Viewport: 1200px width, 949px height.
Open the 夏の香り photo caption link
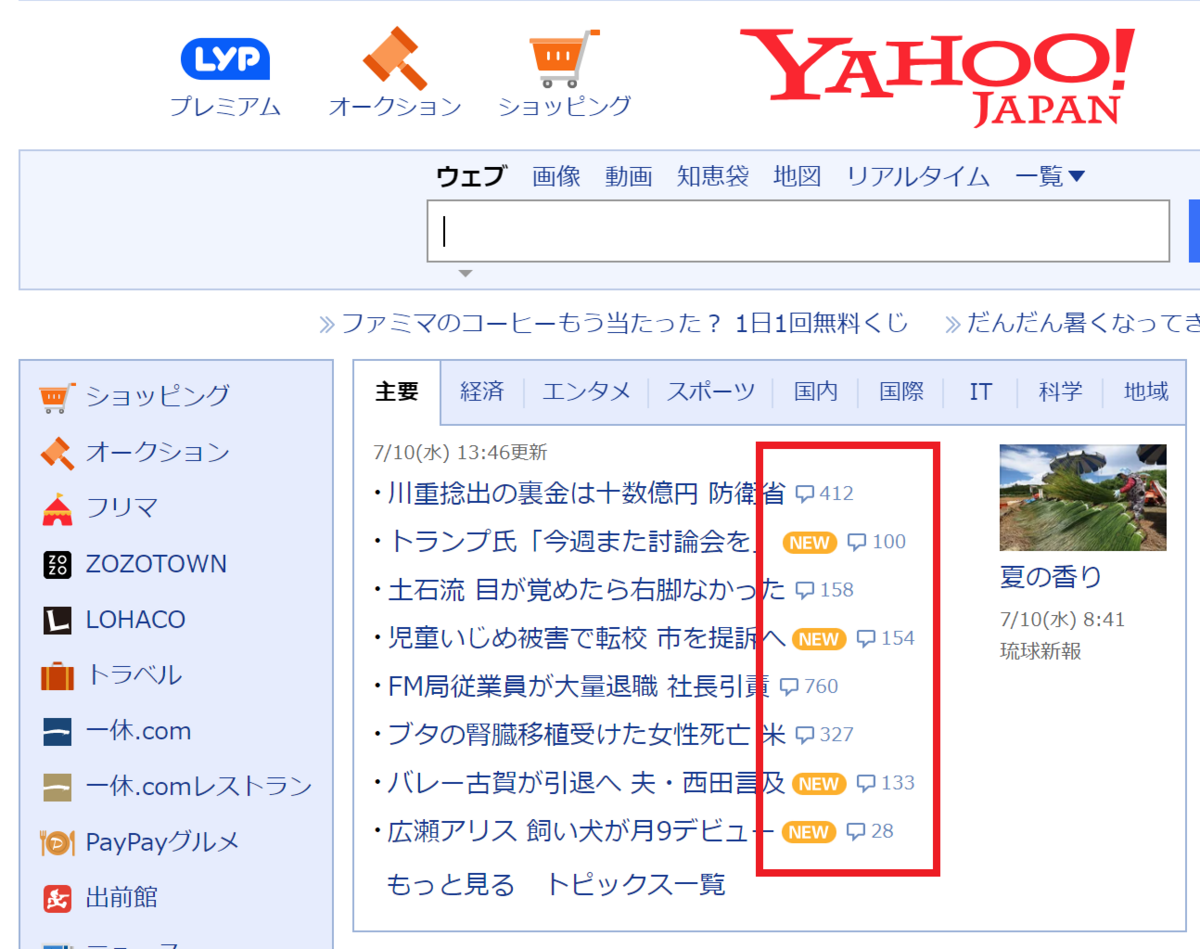[x=1051, y=577]
